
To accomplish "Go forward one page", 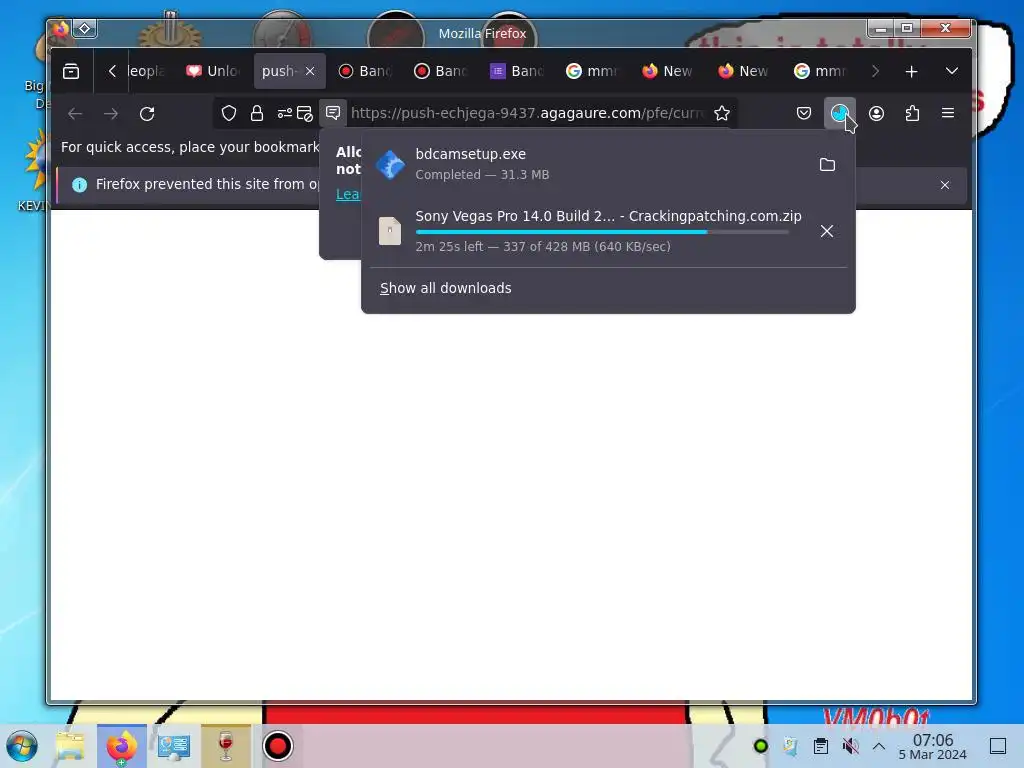I will coord(111,114).
